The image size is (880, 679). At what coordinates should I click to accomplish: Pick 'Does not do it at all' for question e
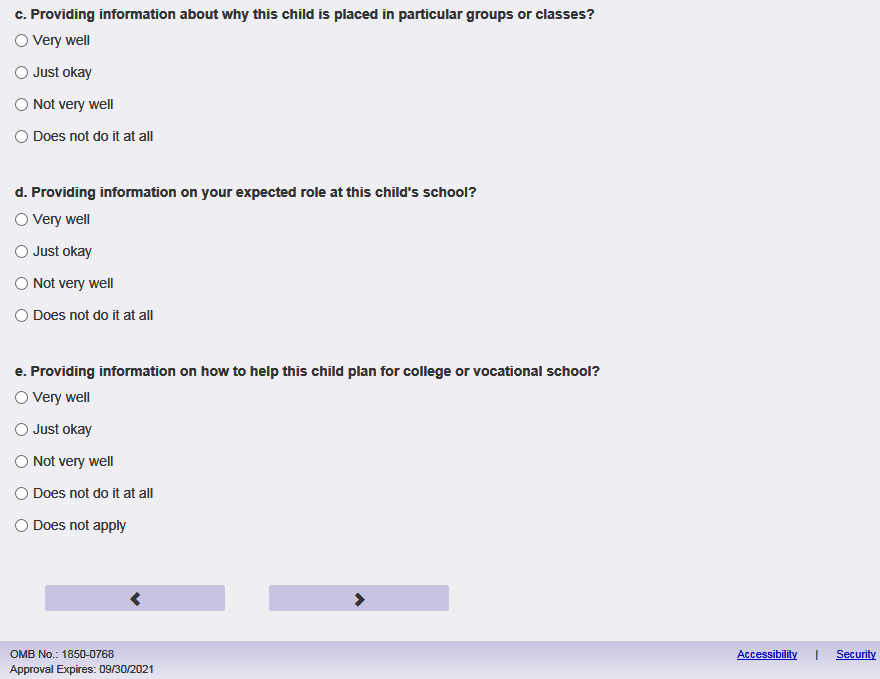tap(22, 494)
